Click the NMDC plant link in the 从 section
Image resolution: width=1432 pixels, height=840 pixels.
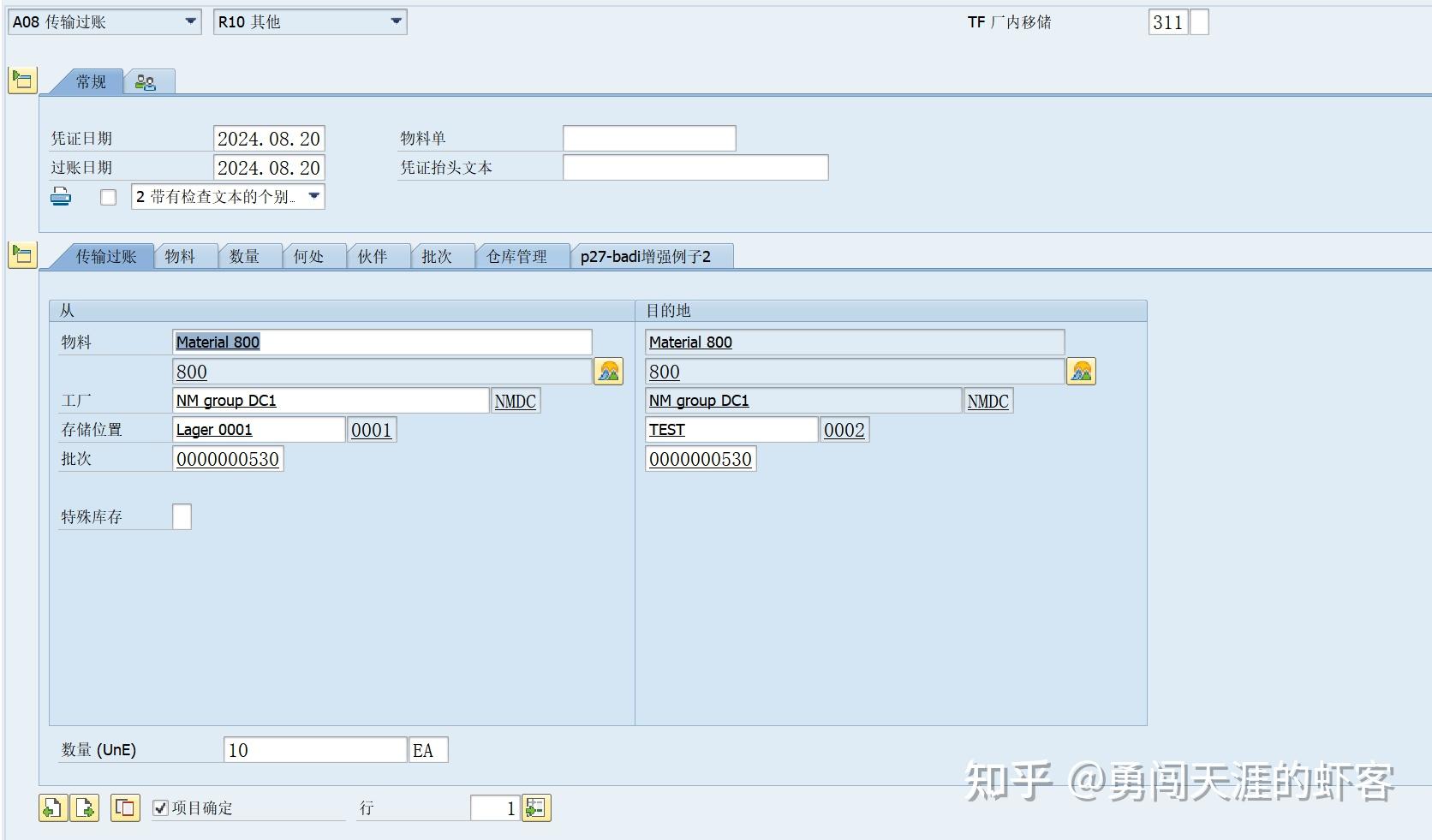pyautogui.click(x=515, y=400)
